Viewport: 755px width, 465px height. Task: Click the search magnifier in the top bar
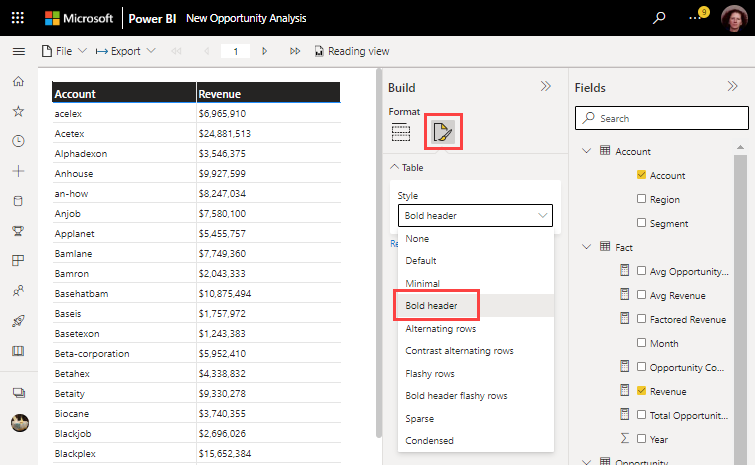659,18
